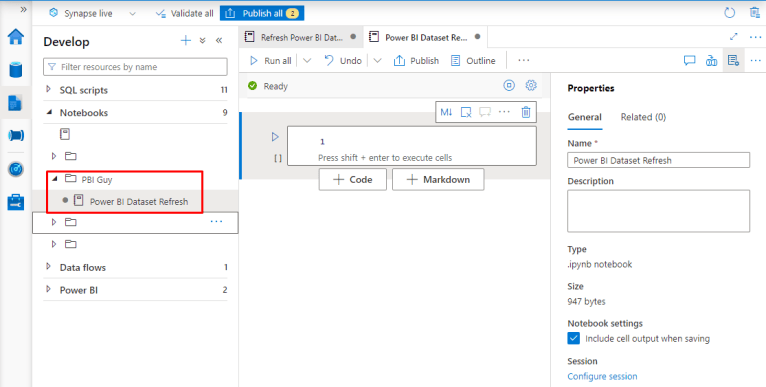The width and height of the screenshot is (766, 387).
Task: Collapse the PBI Guy folder
Action: 54,179
